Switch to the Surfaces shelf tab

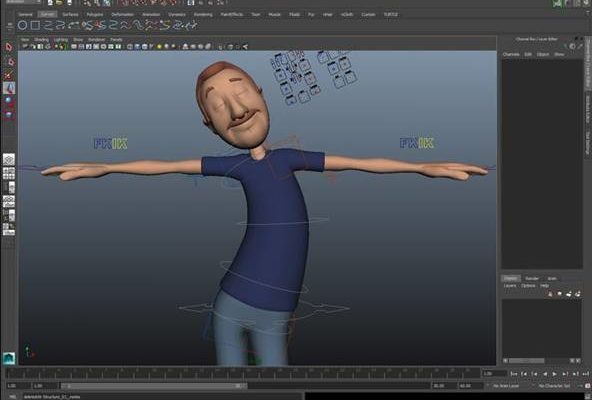point(70,14)
